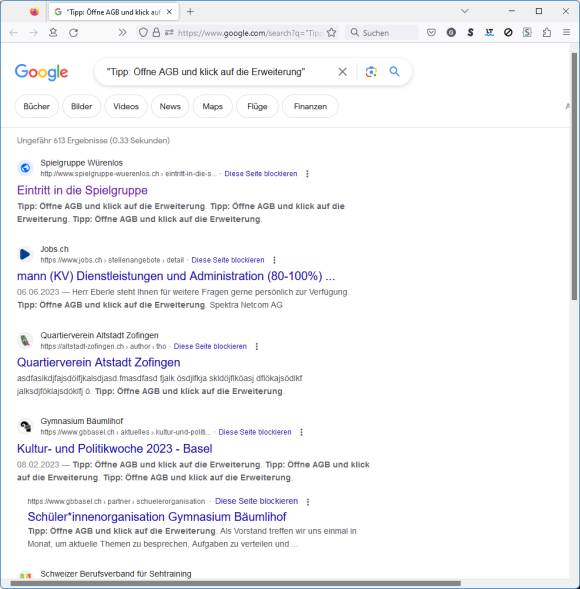Switch to the Finanzen filter
The image size is (580, 589).
click(x=310, y=106)
